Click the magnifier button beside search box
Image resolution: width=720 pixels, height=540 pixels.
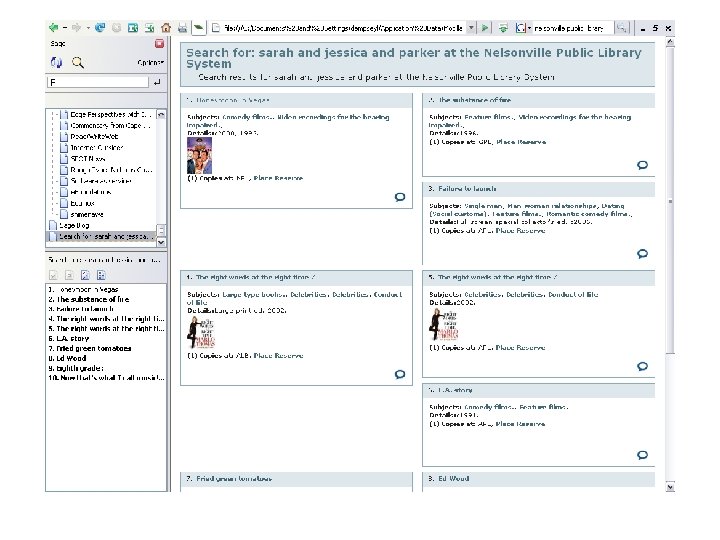coord(621,28)
